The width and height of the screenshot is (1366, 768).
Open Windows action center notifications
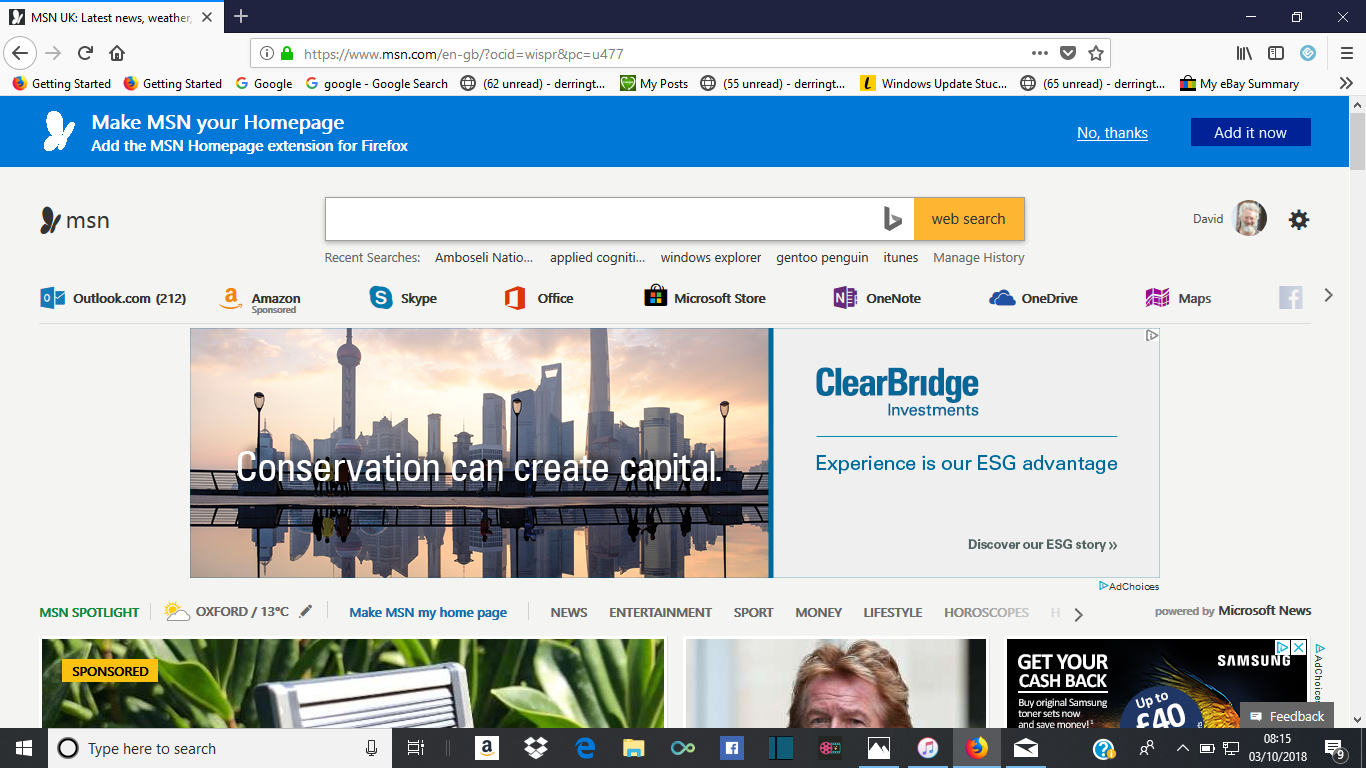(1334, 748)
